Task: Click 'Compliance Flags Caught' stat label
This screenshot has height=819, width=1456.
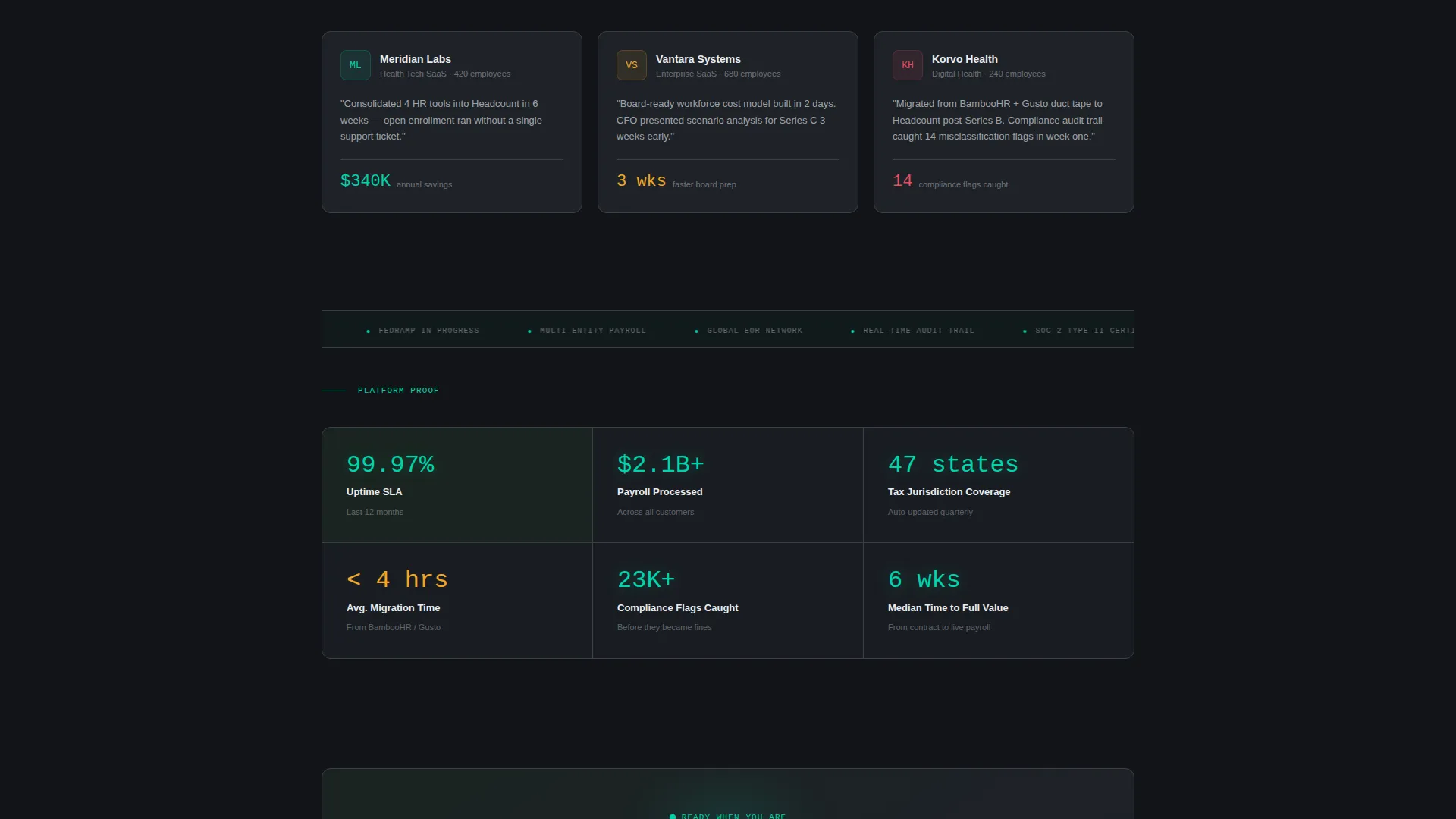Action: coord(678,608)
